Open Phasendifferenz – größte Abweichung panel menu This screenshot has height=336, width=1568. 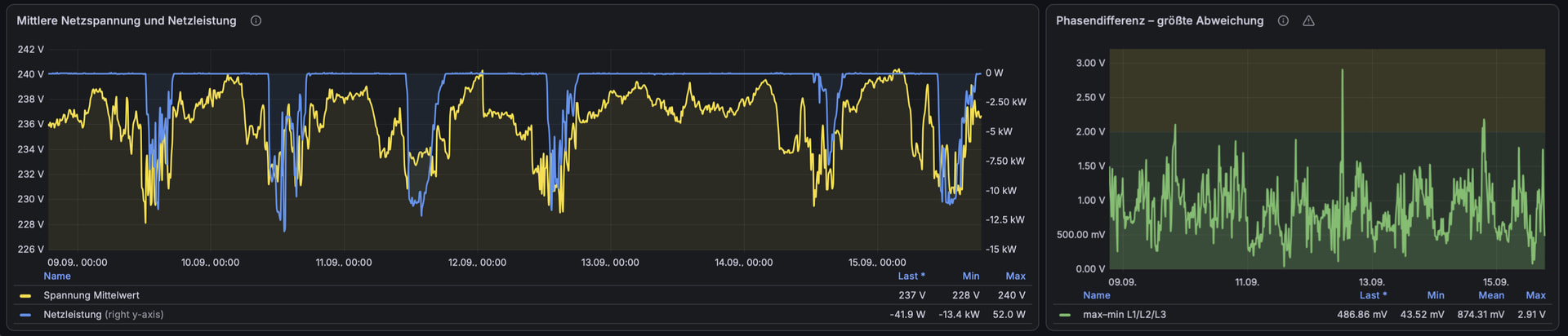coord(1160,21)
